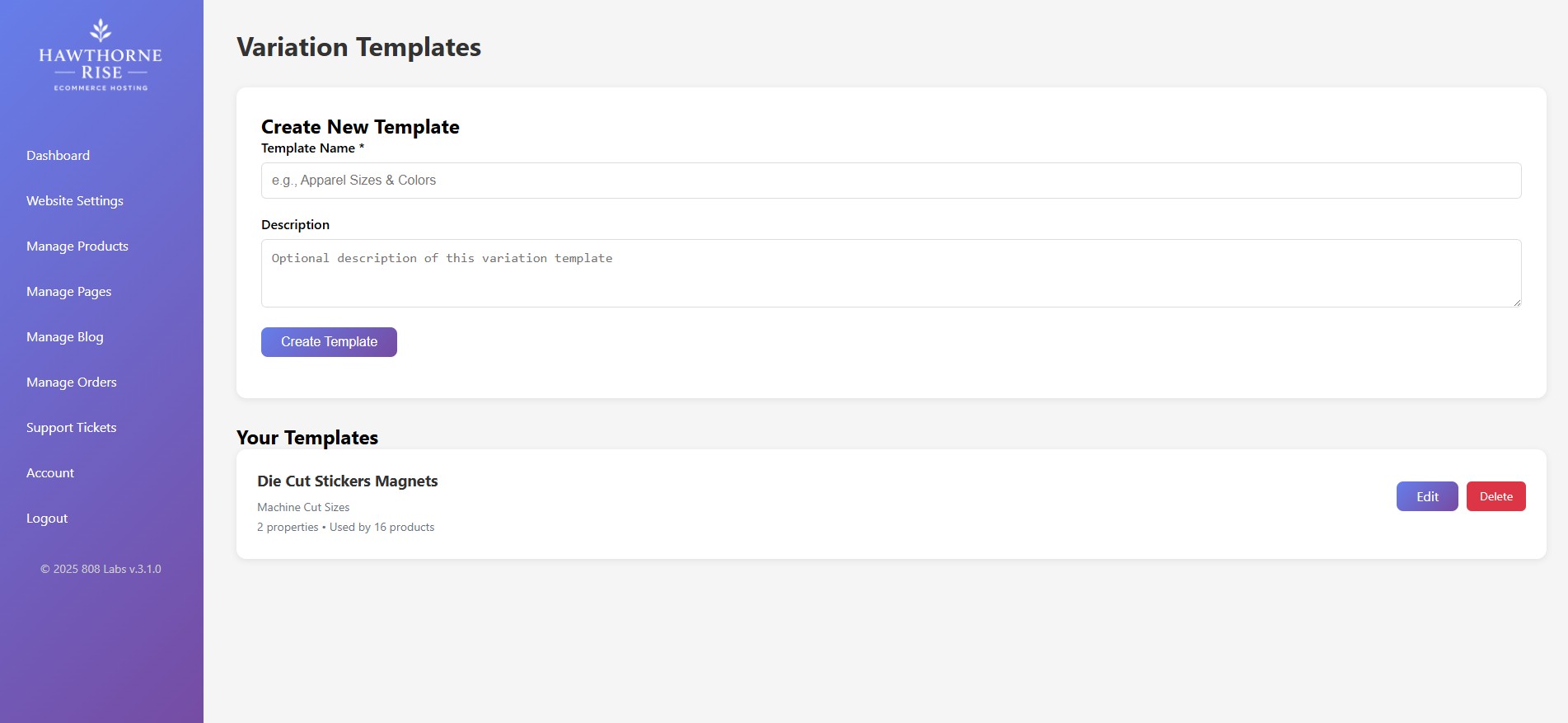The height and width of the screenshot is (723, 1568).
Task: Open Manage Blog section
Action: [64, 336]
